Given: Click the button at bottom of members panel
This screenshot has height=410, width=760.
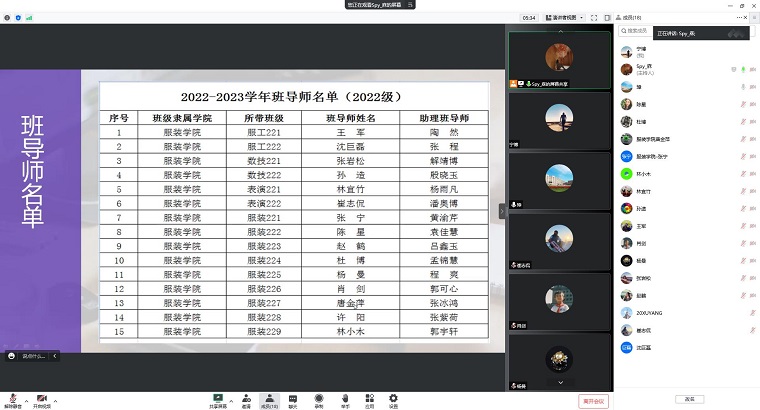Looking at the screenshot, I should pos(689,399).
